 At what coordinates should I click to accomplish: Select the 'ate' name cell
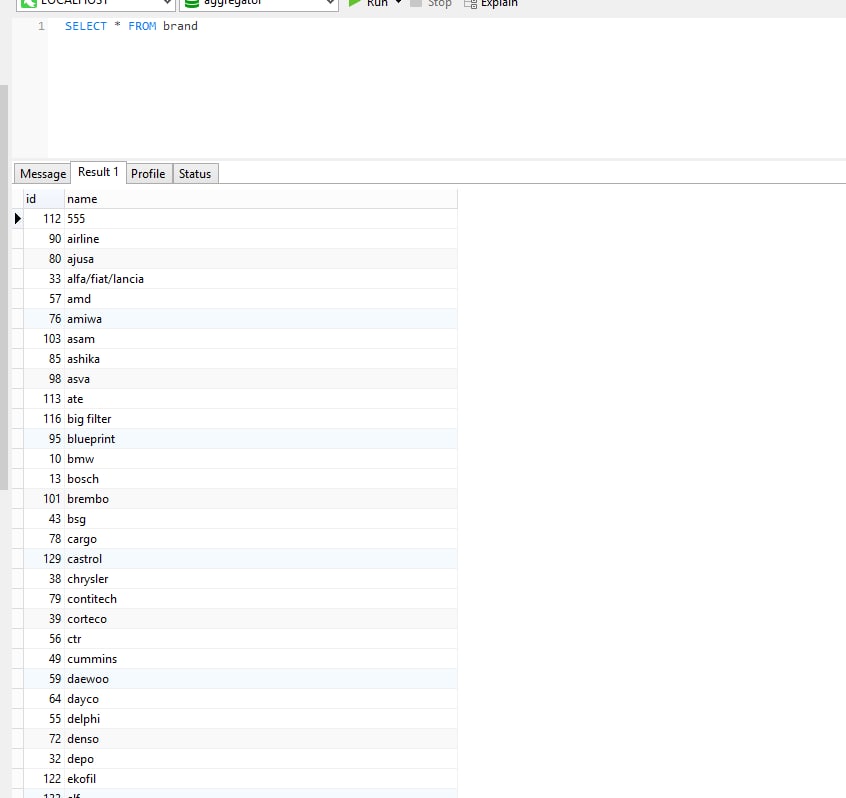(x=261, y=399)
